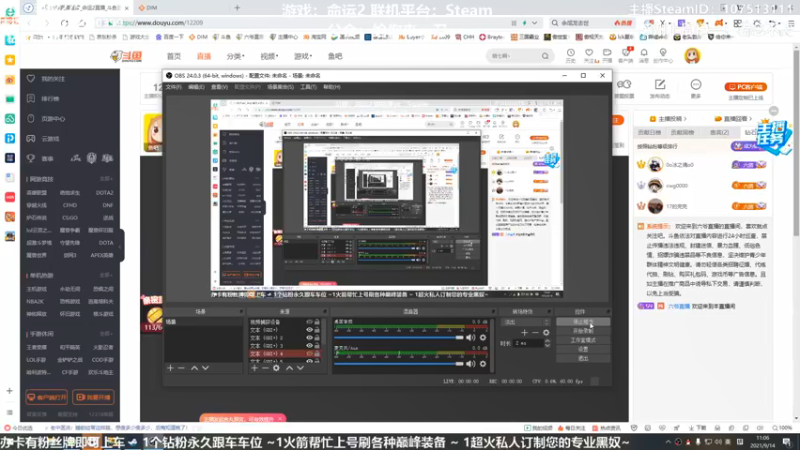Open source properties gear in the sources panel
This screenshot has width=800, height=450.
pyautogui.click(x=276, y=368)
